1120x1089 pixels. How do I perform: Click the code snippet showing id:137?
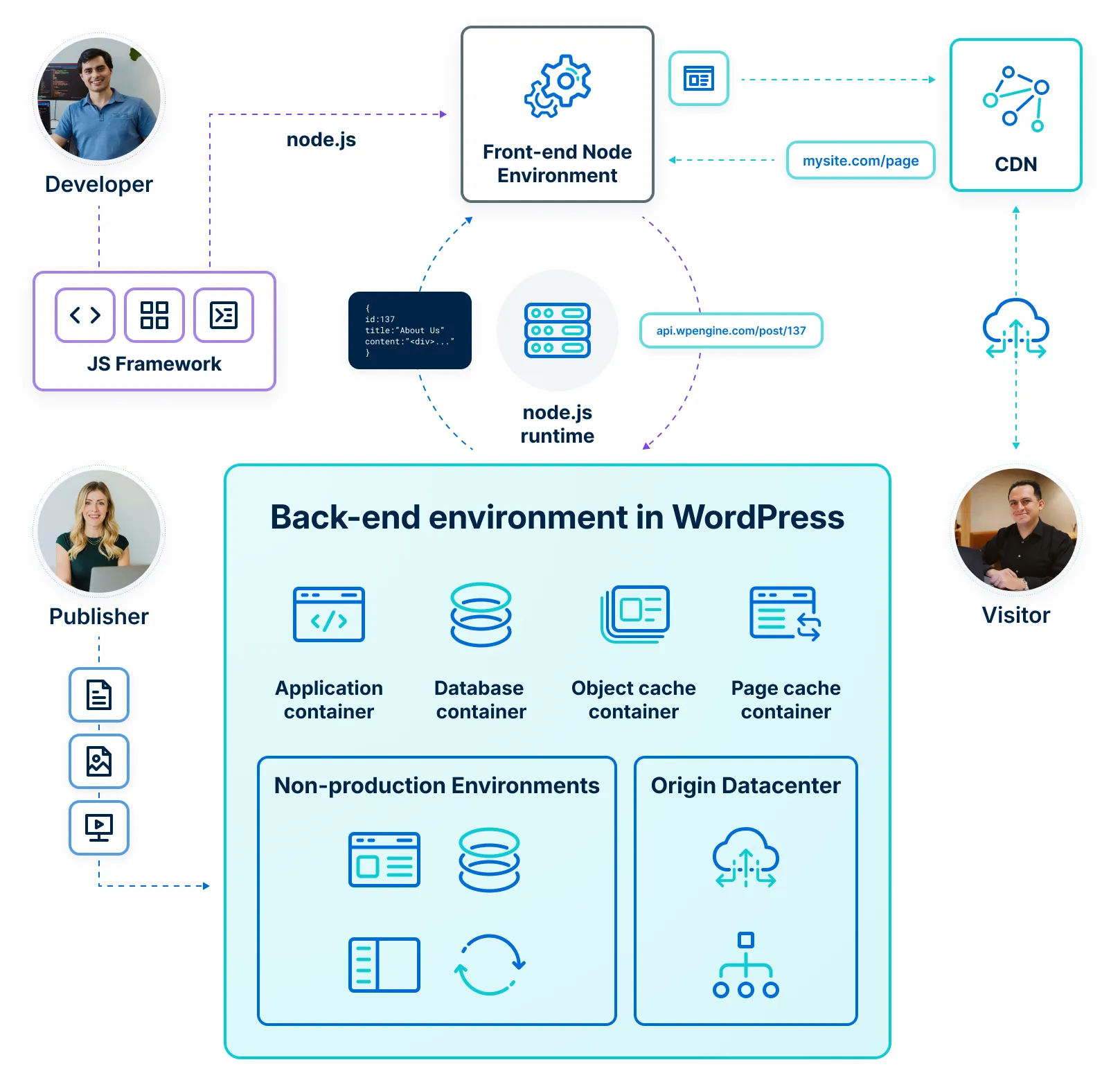pos(410,330)
